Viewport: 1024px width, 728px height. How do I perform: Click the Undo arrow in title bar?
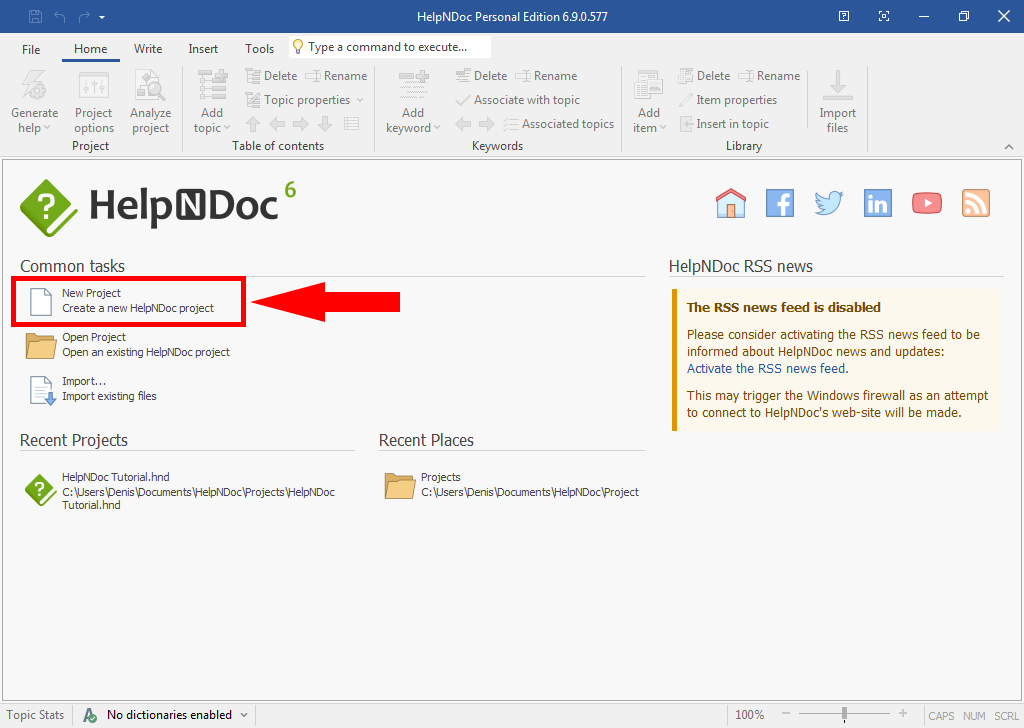(60, 17)
